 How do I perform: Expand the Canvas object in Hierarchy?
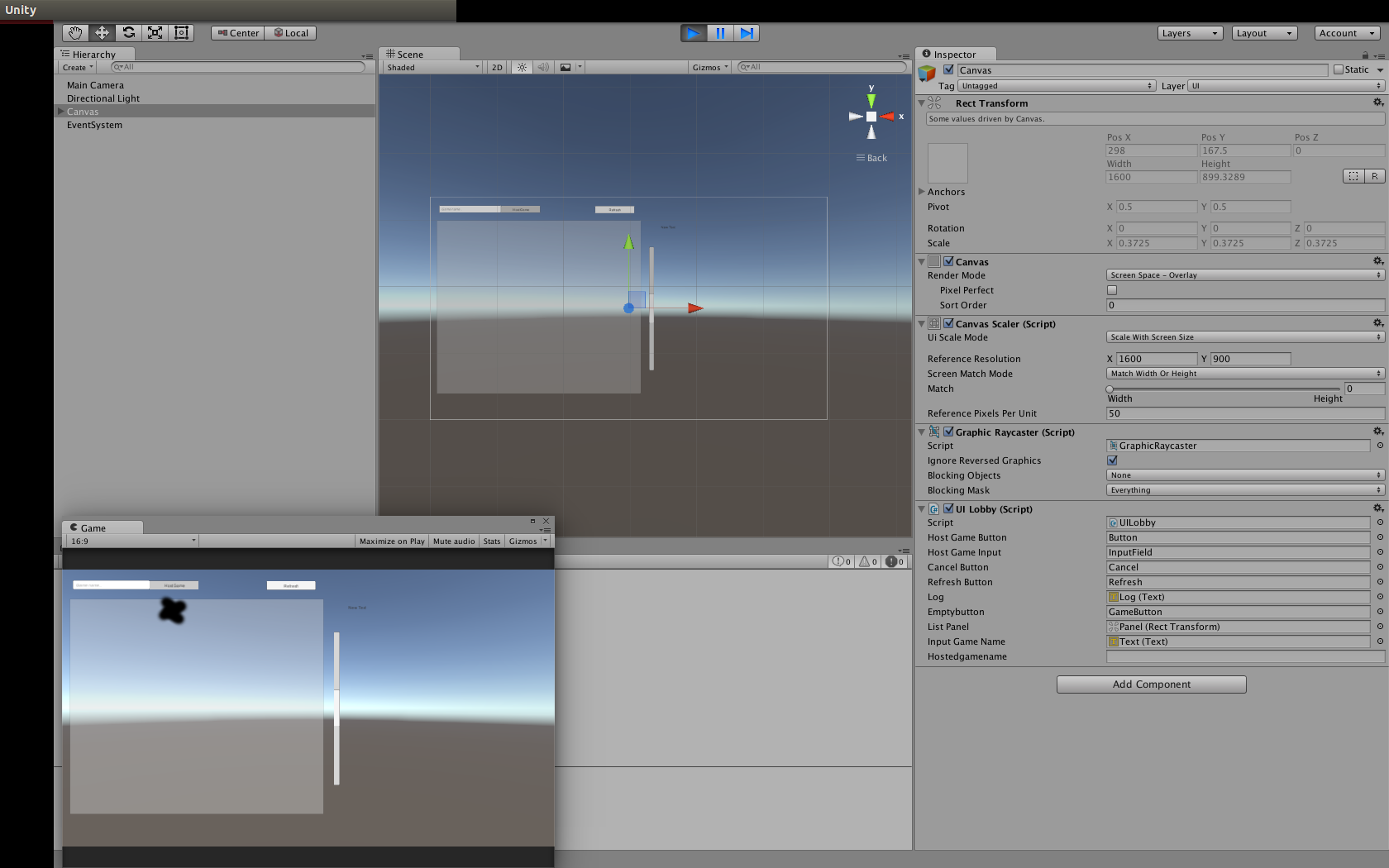60,112
